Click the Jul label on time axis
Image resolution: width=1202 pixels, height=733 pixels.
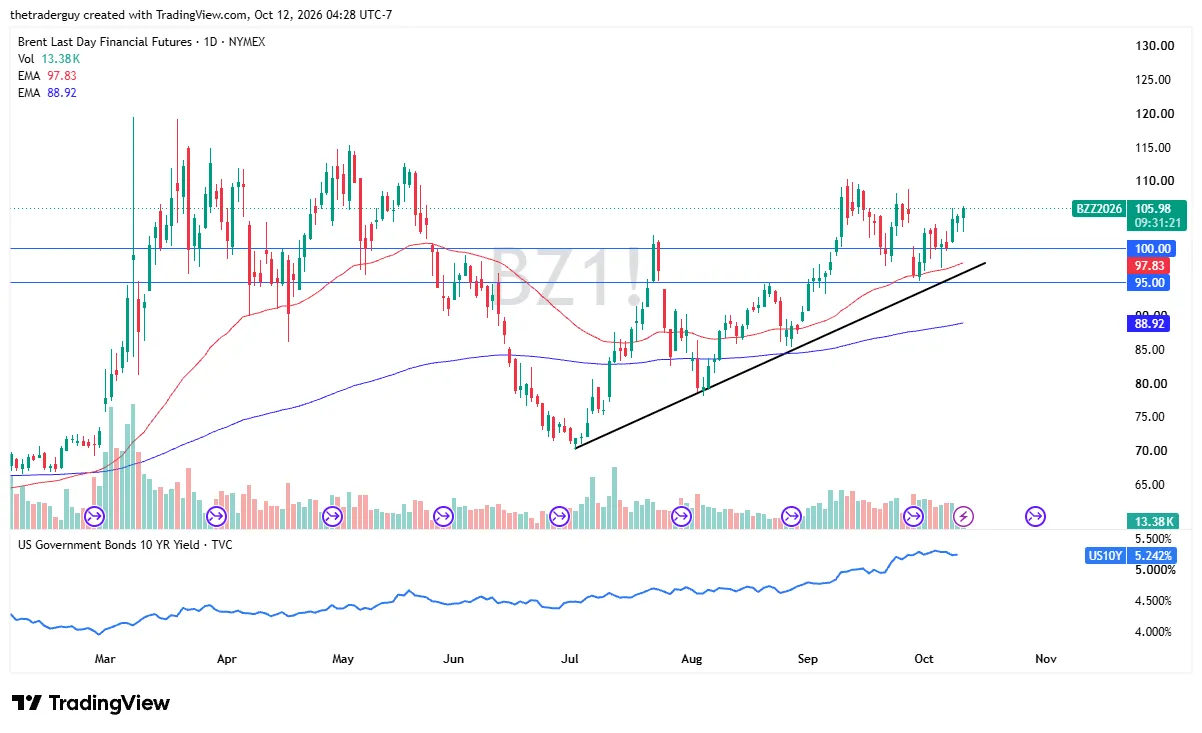(571, 659)
